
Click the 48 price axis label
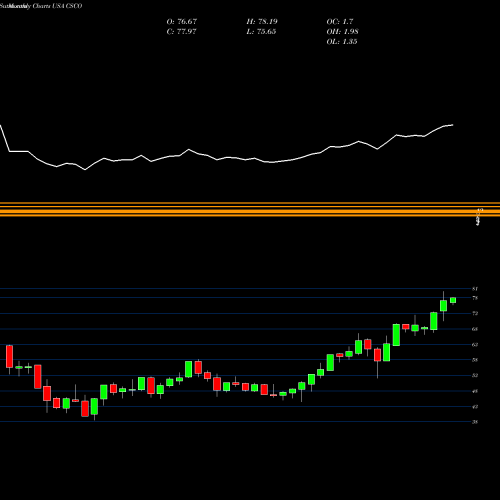[475, 391]
